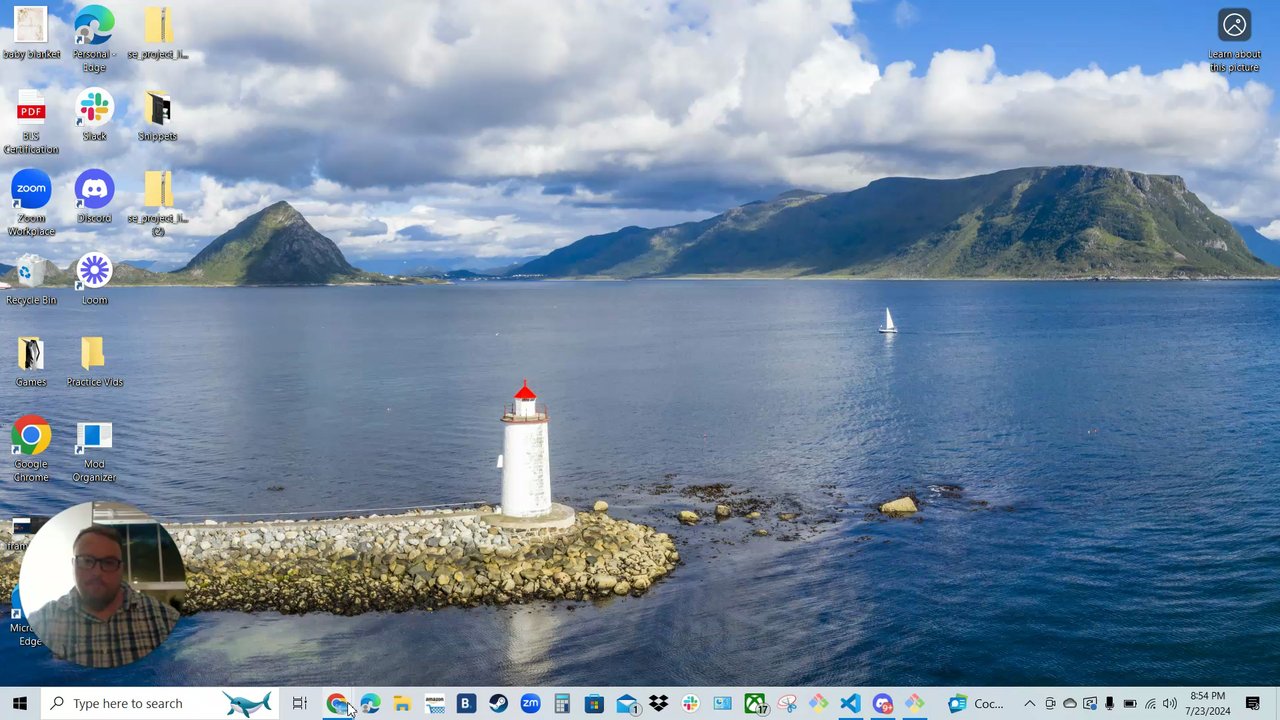Open the Practice Vids folder
The image size is (1280, 720).
pos(94,354)
